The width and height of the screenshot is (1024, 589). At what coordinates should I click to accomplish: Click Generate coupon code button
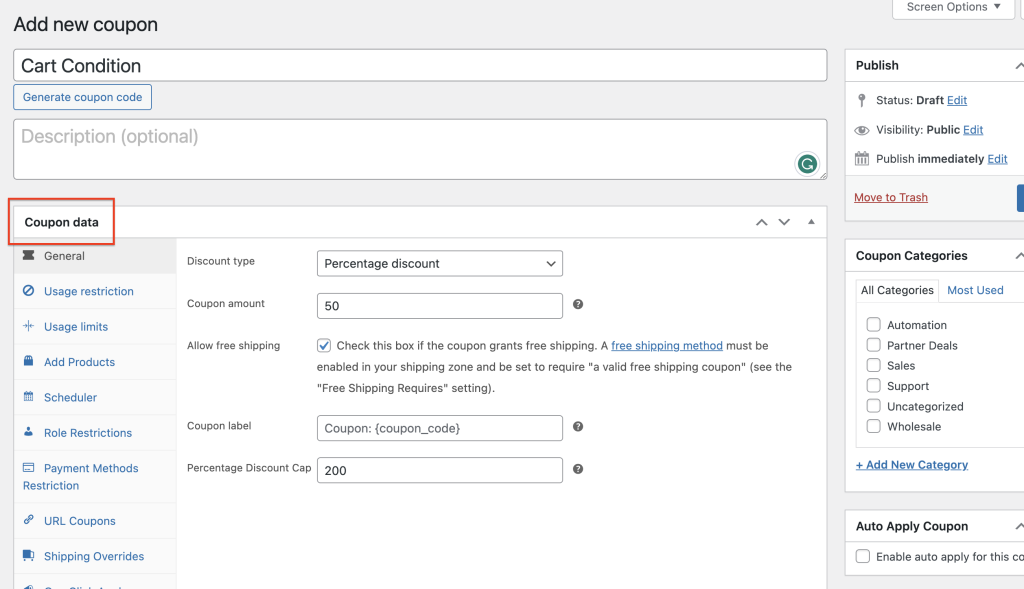click(x=82, y=97)
